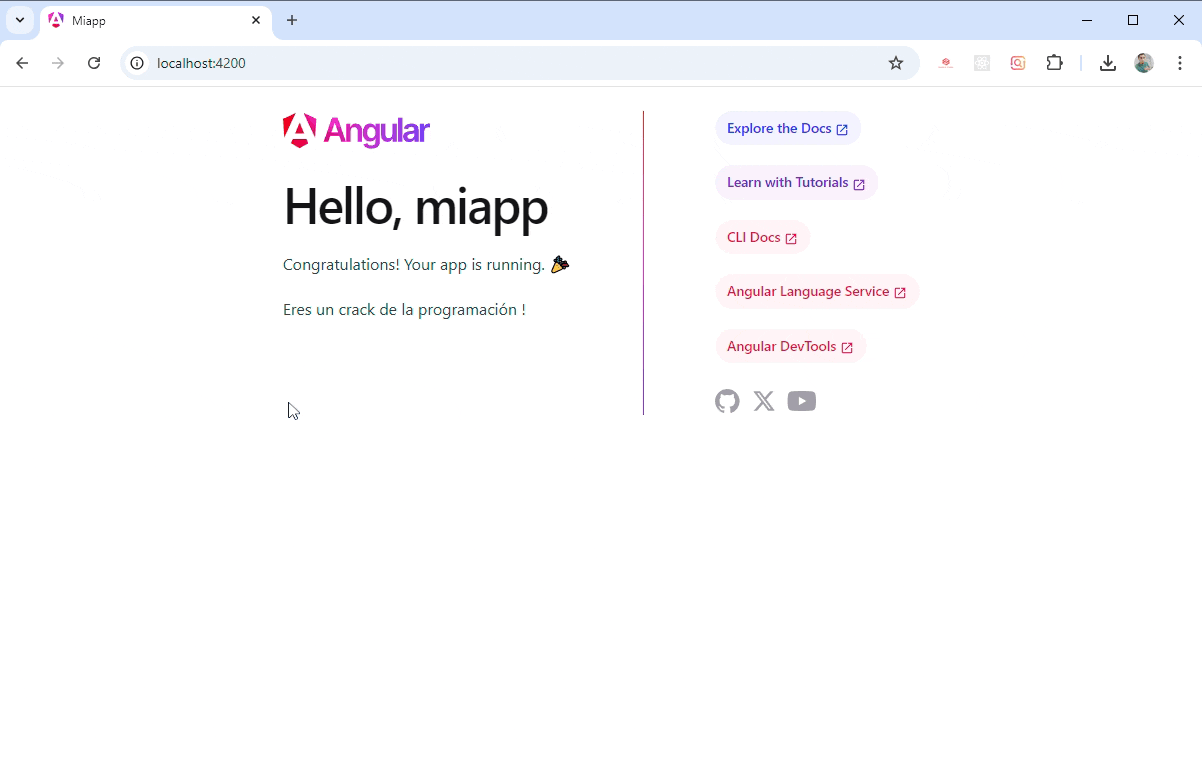The height and width of the screenshot is (760, 1202).
Task: Open the X (Twitter) icon link
Action: (764, 401)
